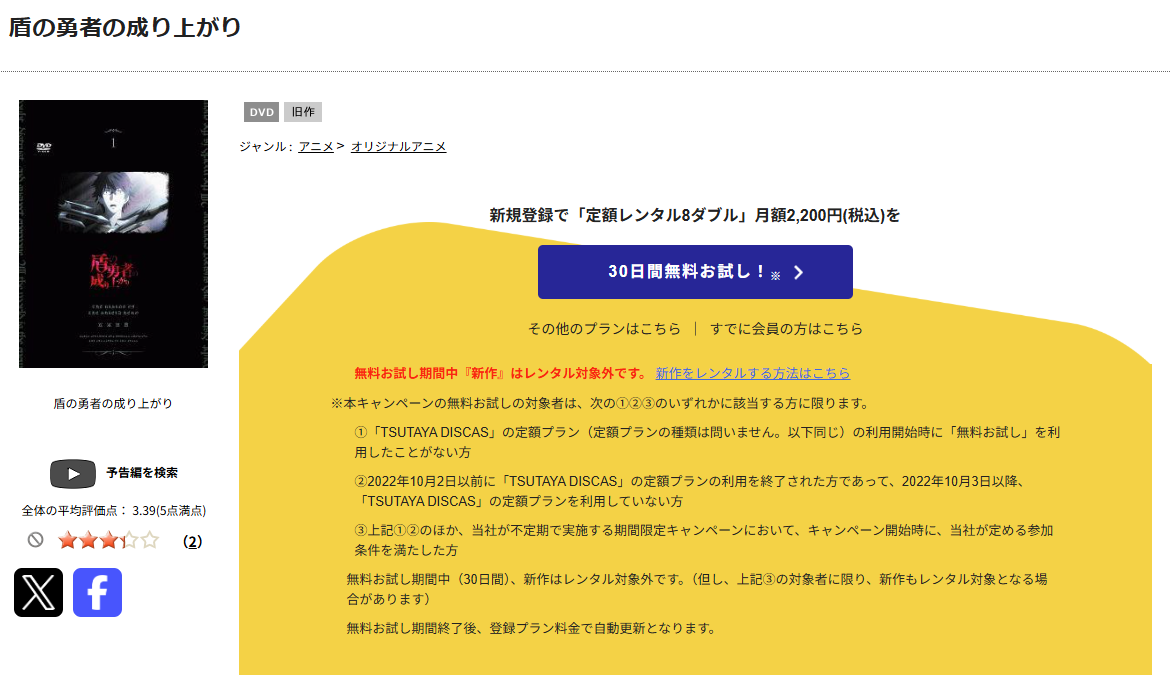The width and height of the screenshot is (1171, 687).
Task: Follow その他のプランはこちら link
Action: click(604, 329)
